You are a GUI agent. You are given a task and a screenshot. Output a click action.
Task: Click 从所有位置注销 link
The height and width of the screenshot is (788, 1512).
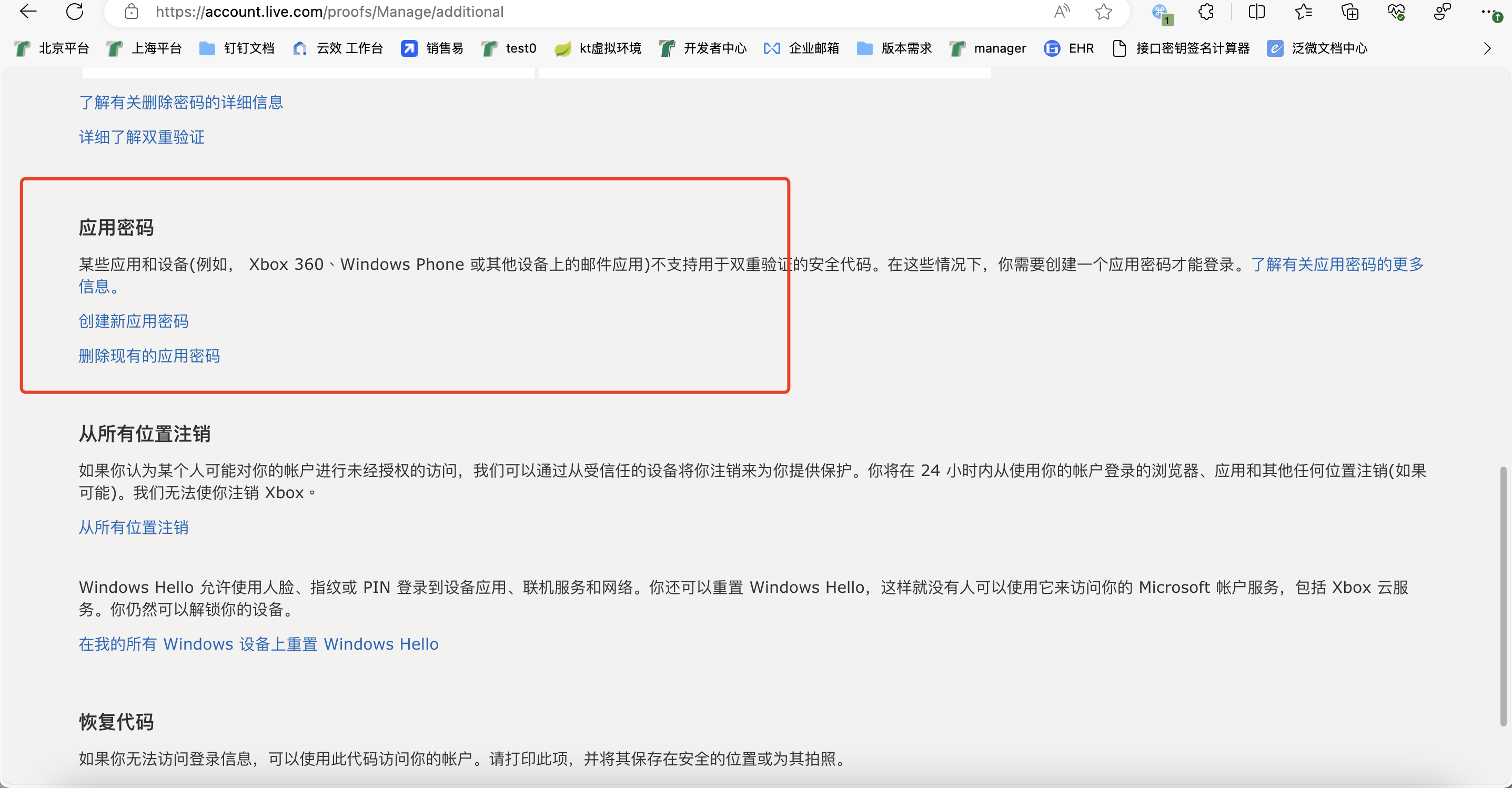133,527
